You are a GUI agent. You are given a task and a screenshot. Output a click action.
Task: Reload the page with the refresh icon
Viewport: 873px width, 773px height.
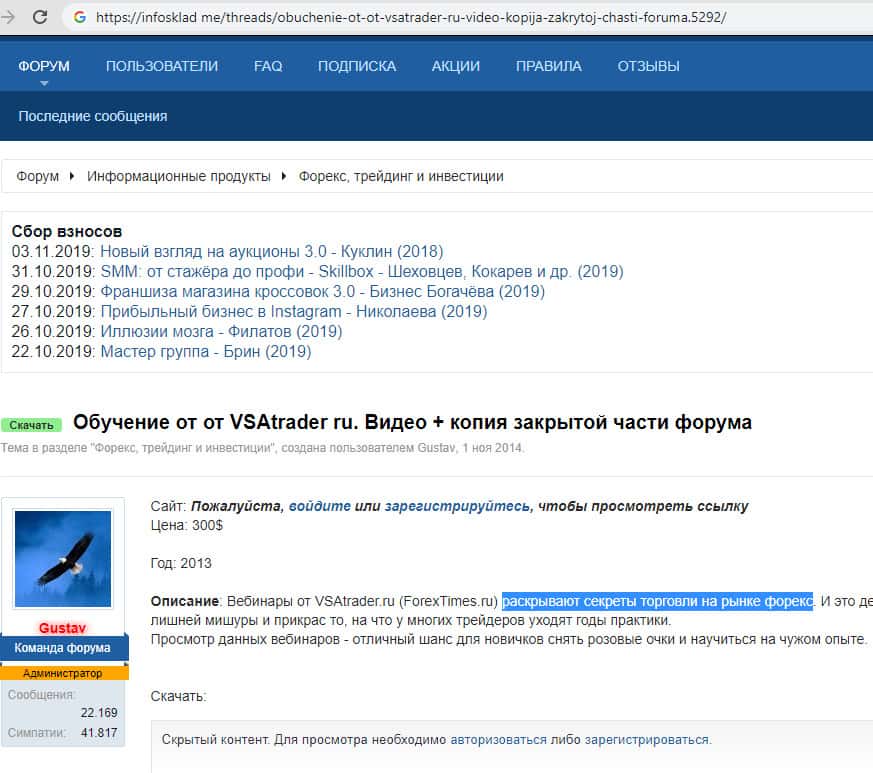40,17
